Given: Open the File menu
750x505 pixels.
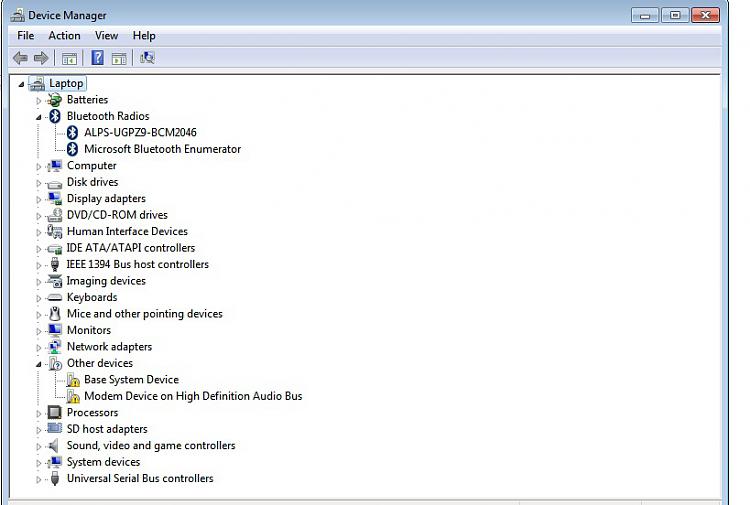Looking at the screenshot, I should point(25,35).
